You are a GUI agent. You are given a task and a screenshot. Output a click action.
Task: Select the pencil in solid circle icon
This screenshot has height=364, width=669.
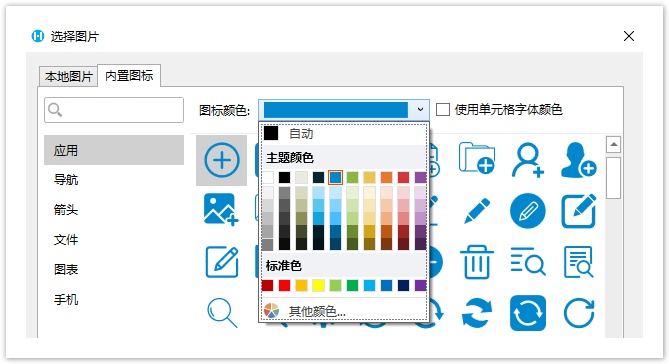pyautogui.click(x=528, y=210)
